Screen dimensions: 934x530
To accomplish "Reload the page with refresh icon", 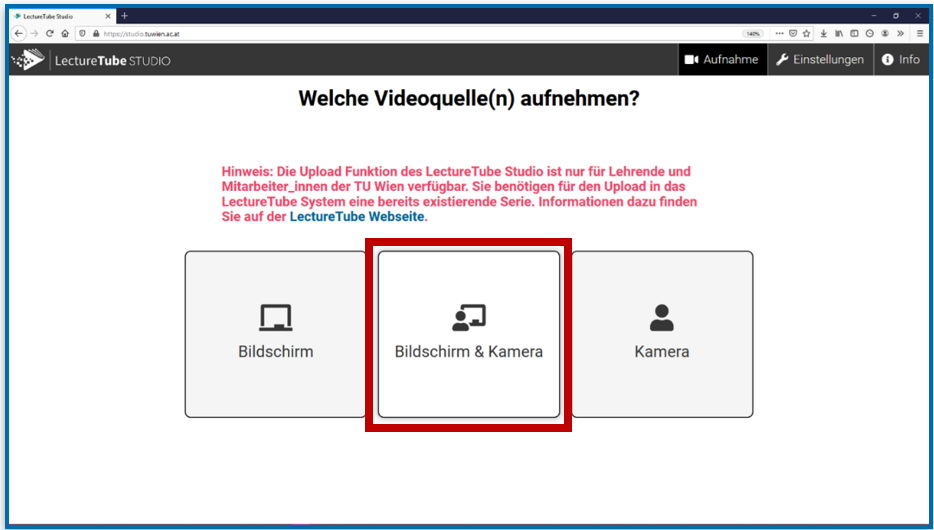I will tap(50, 34).
